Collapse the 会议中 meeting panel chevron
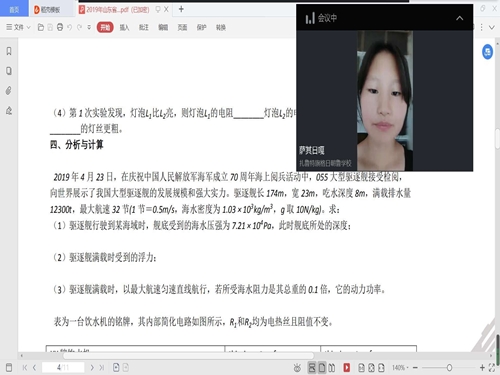This screenshot has height=375, width=500. click(460, 18)
